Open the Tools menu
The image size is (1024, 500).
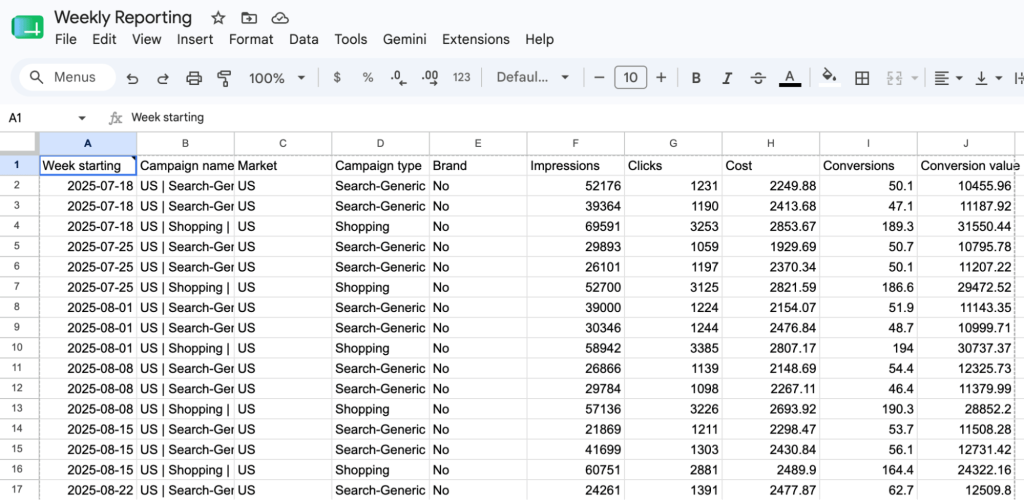click(351, 39)
